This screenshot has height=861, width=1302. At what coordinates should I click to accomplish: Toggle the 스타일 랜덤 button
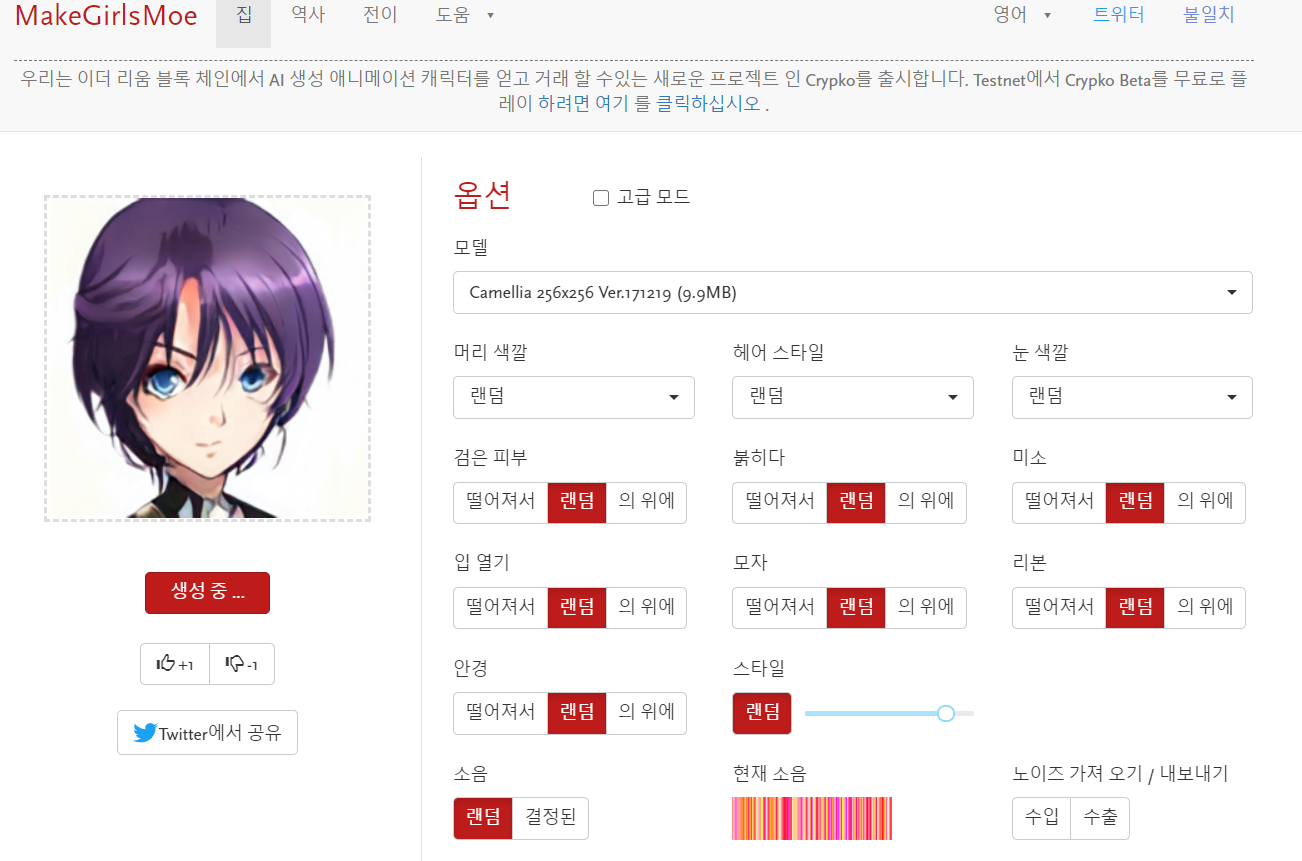pos(762,713)
